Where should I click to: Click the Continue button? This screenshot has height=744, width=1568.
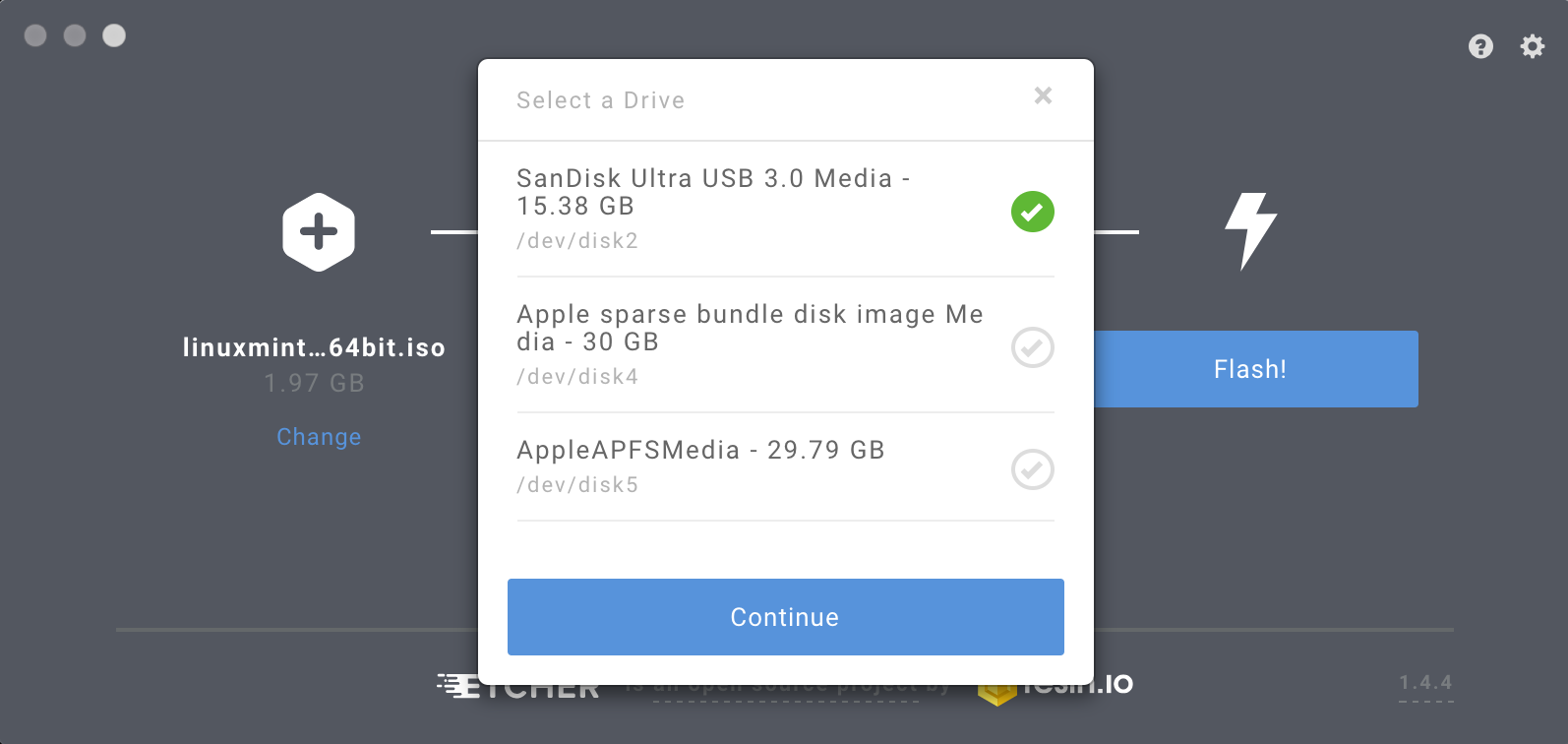(785, 617)
